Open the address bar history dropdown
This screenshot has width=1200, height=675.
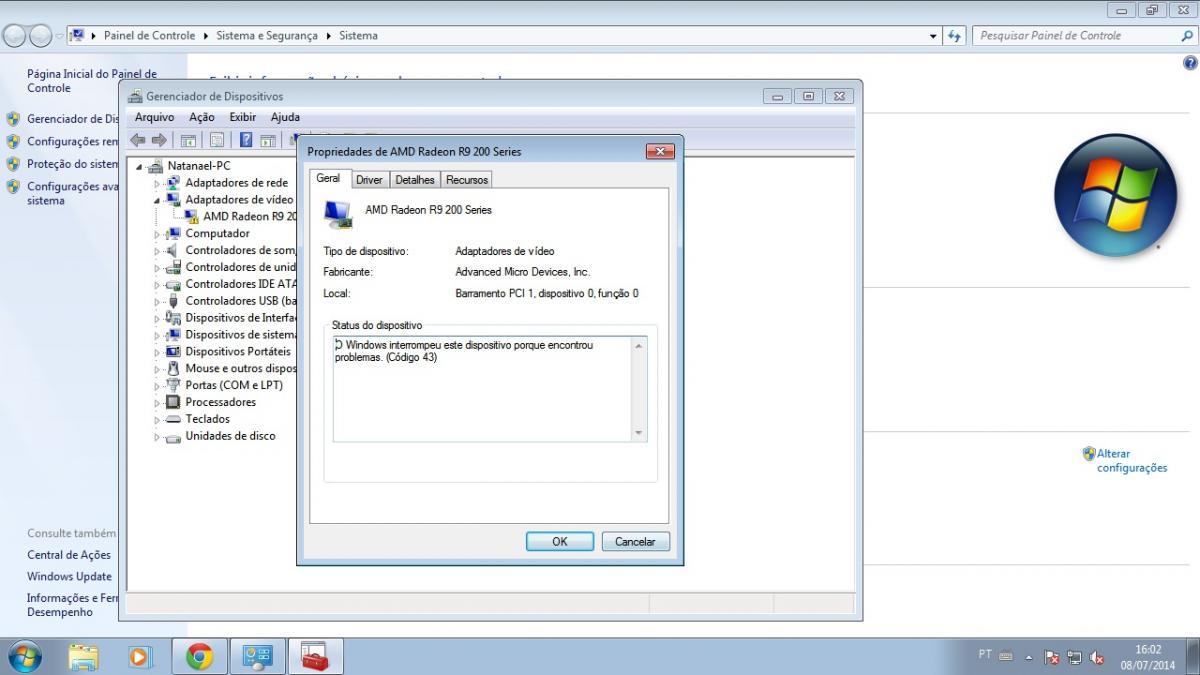(933, 36)
